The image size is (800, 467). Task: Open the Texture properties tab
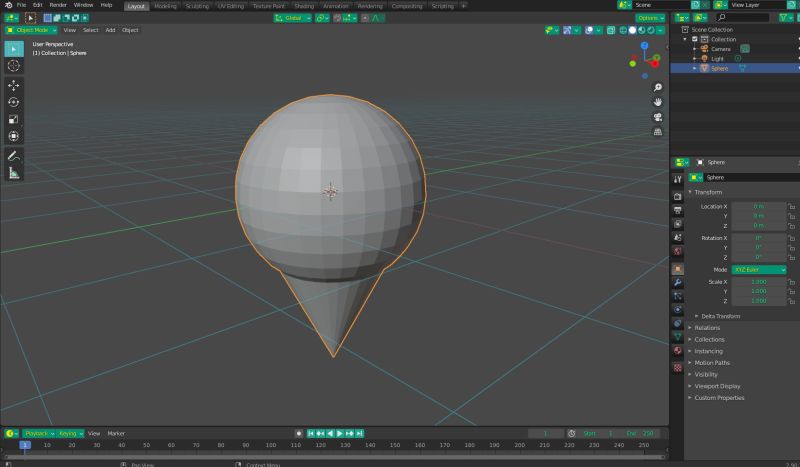pyautogui.click(x=678, y=367)
